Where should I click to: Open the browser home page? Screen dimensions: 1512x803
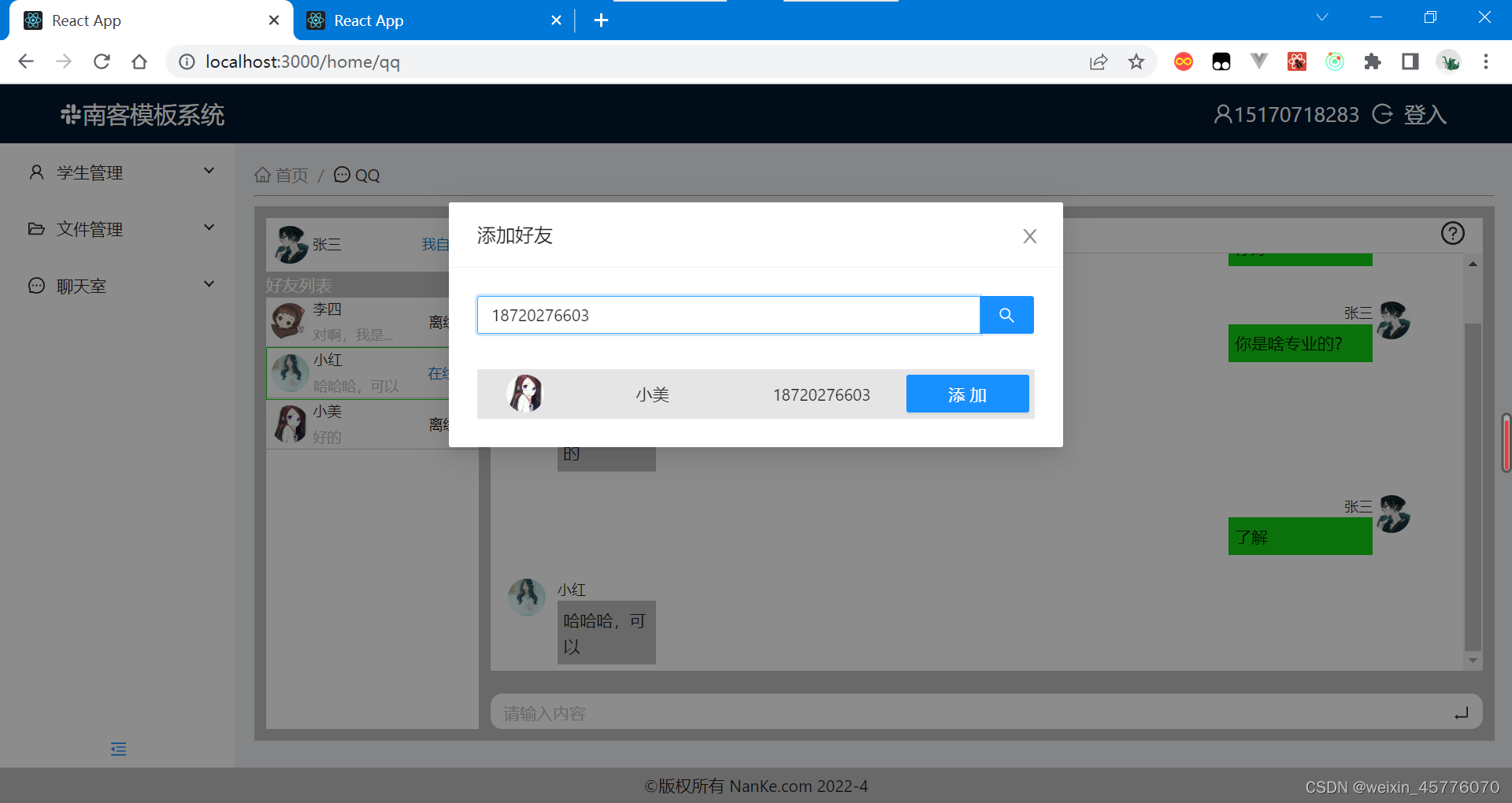[x=139, y=61]
